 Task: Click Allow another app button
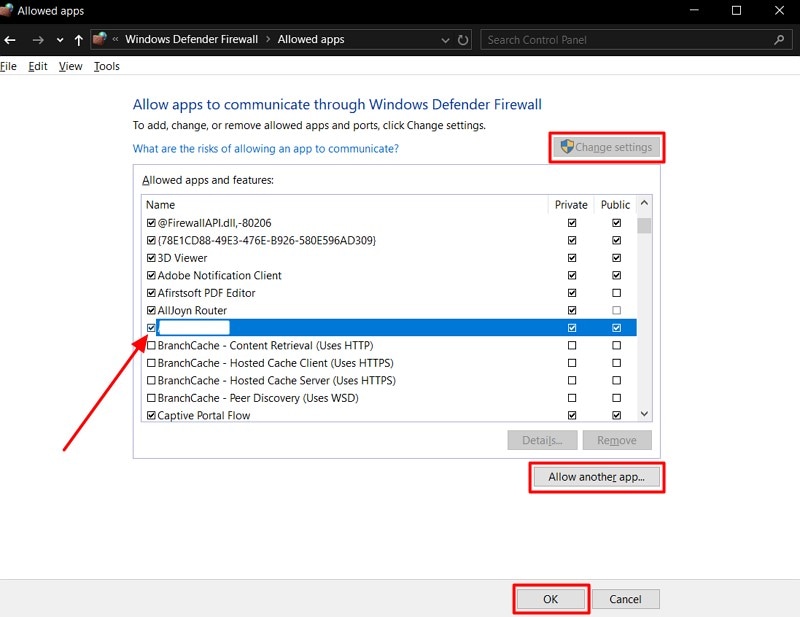tap(596, 477)
